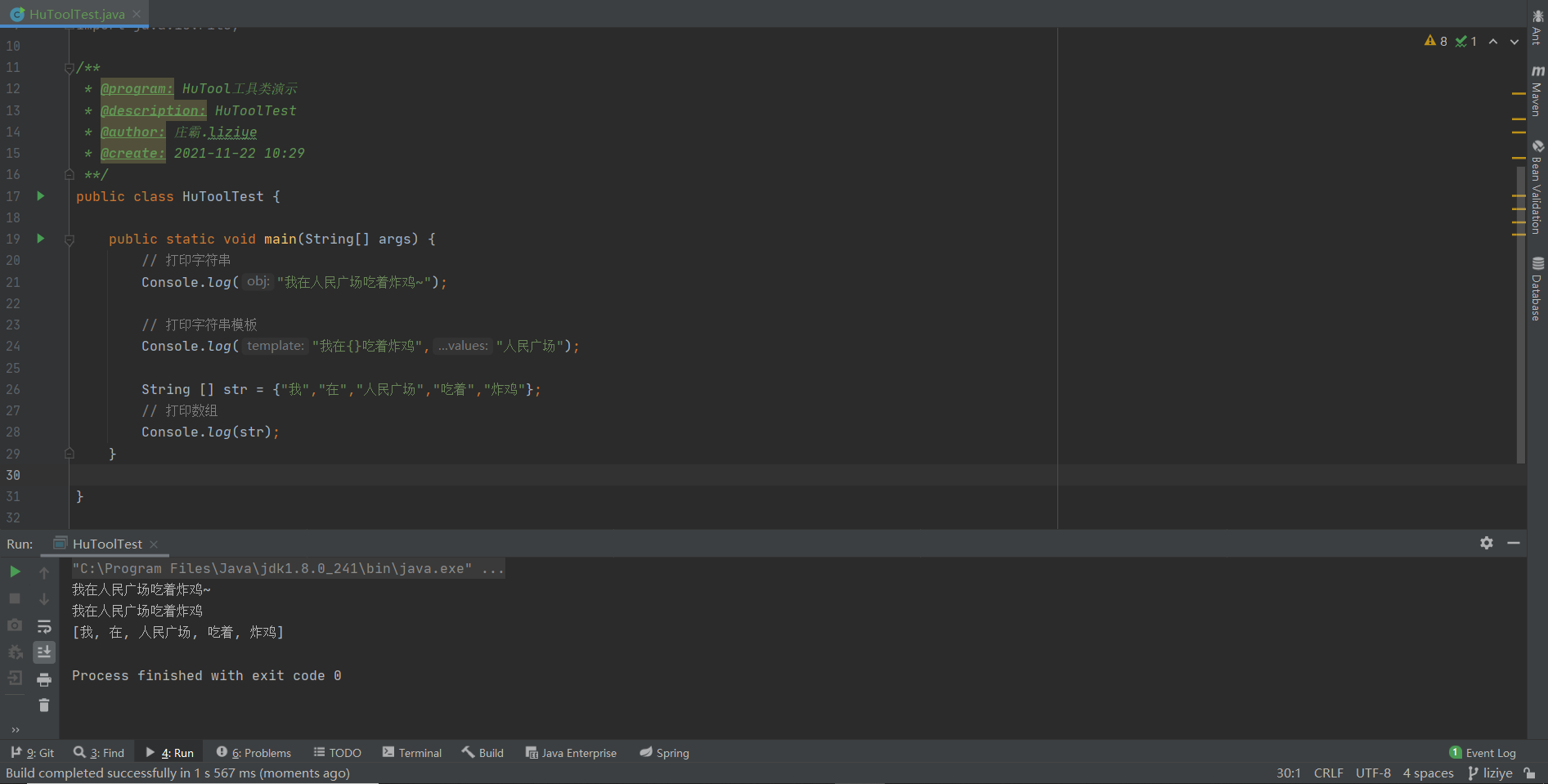Viewport: 1548px width, 784px height.
Task: Dump threads with camera icon
Action: pyautogui.click(x=15, y=625)
